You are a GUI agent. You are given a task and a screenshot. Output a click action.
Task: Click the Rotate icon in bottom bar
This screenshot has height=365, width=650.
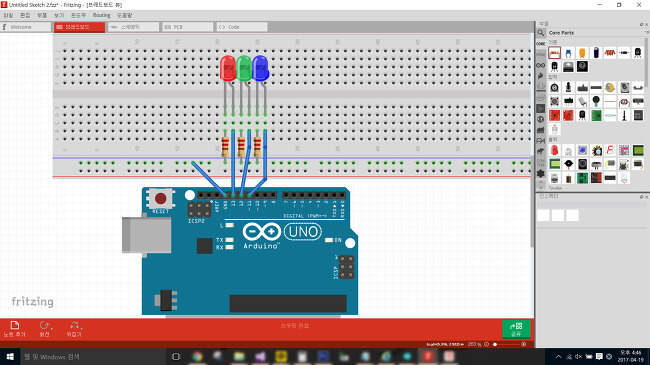(45, 329)
